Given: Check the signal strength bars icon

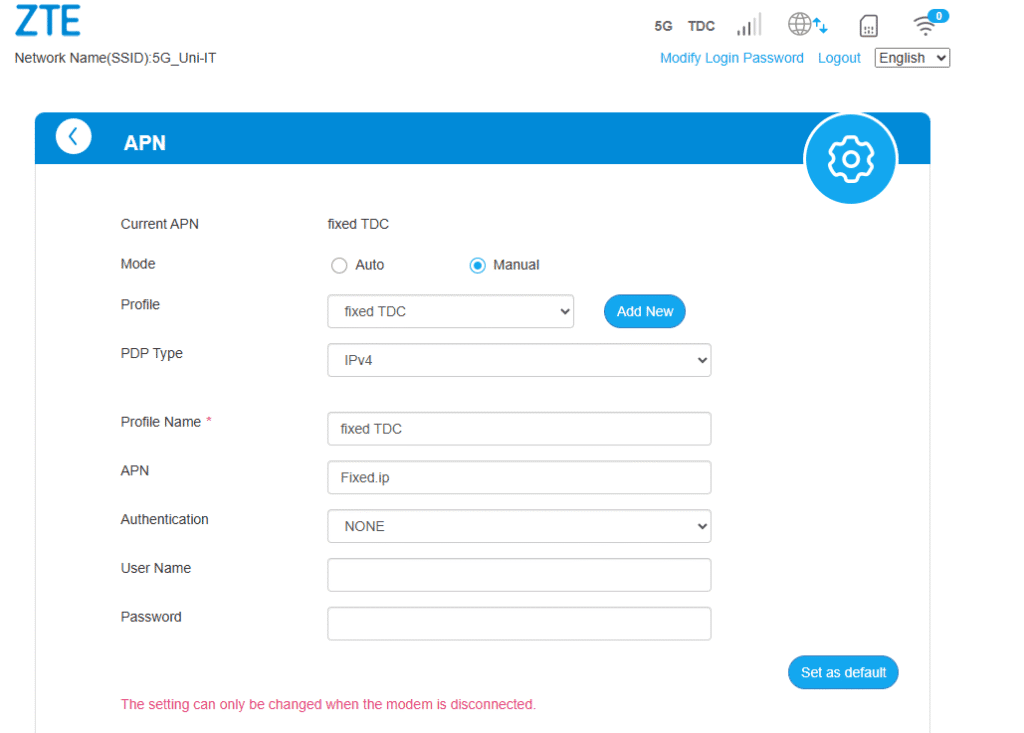Looking at the screenshot, I should (x=748, y=25).
